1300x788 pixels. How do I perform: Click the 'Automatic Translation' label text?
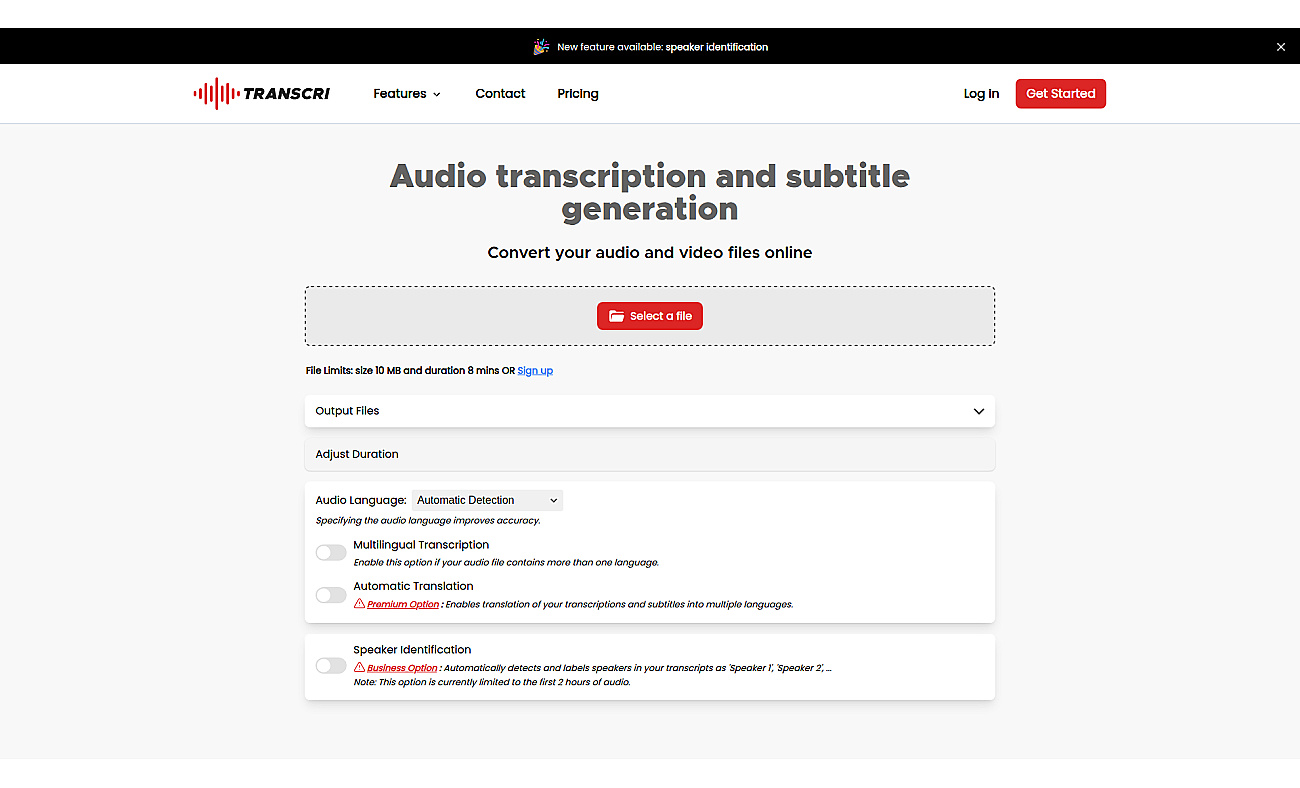413,587
